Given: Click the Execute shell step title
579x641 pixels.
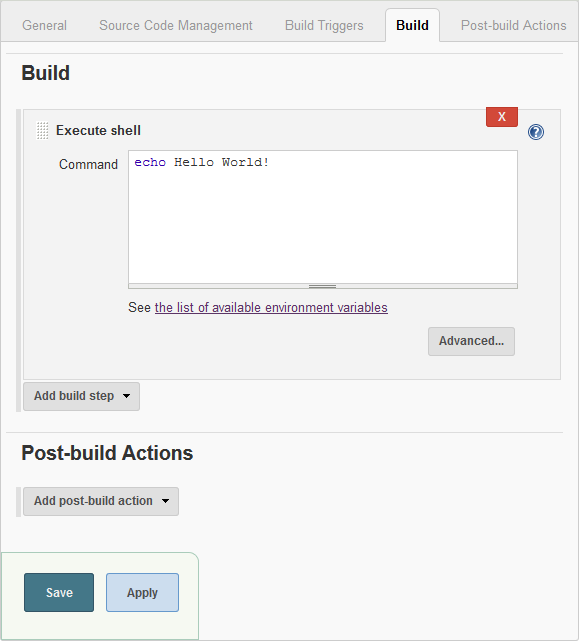Looking at the screenshot, I should (x=98, y=130).
